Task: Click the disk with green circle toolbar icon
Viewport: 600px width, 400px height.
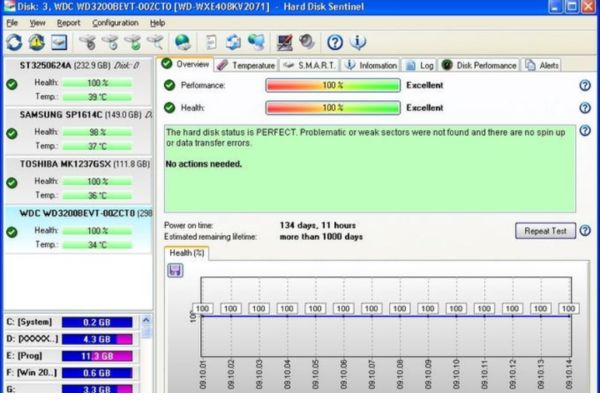Action: [x=133, y=42]
